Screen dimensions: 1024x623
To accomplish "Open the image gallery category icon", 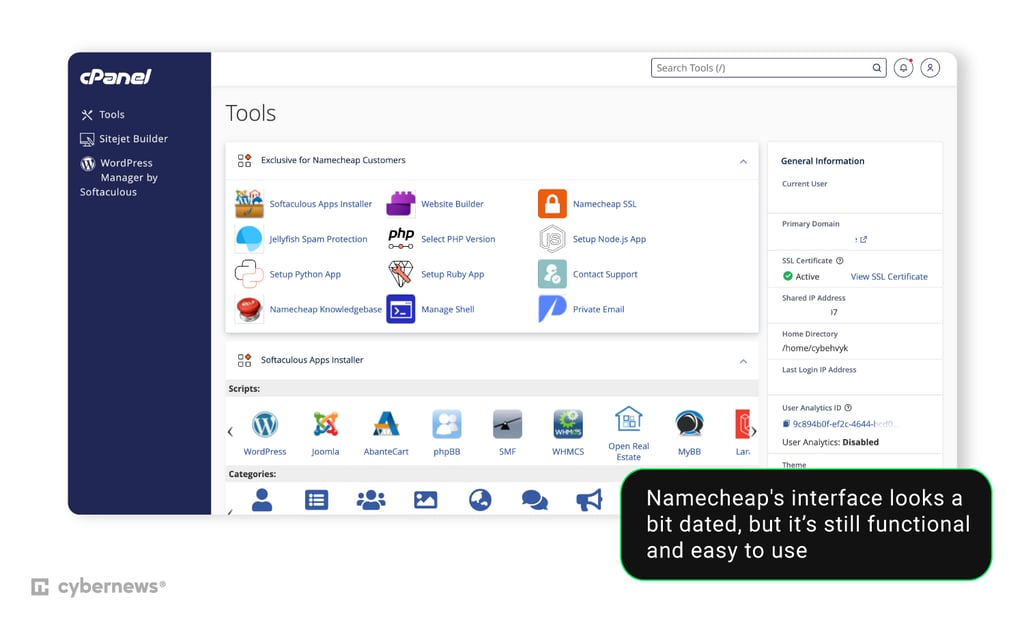I will (425, 500).
